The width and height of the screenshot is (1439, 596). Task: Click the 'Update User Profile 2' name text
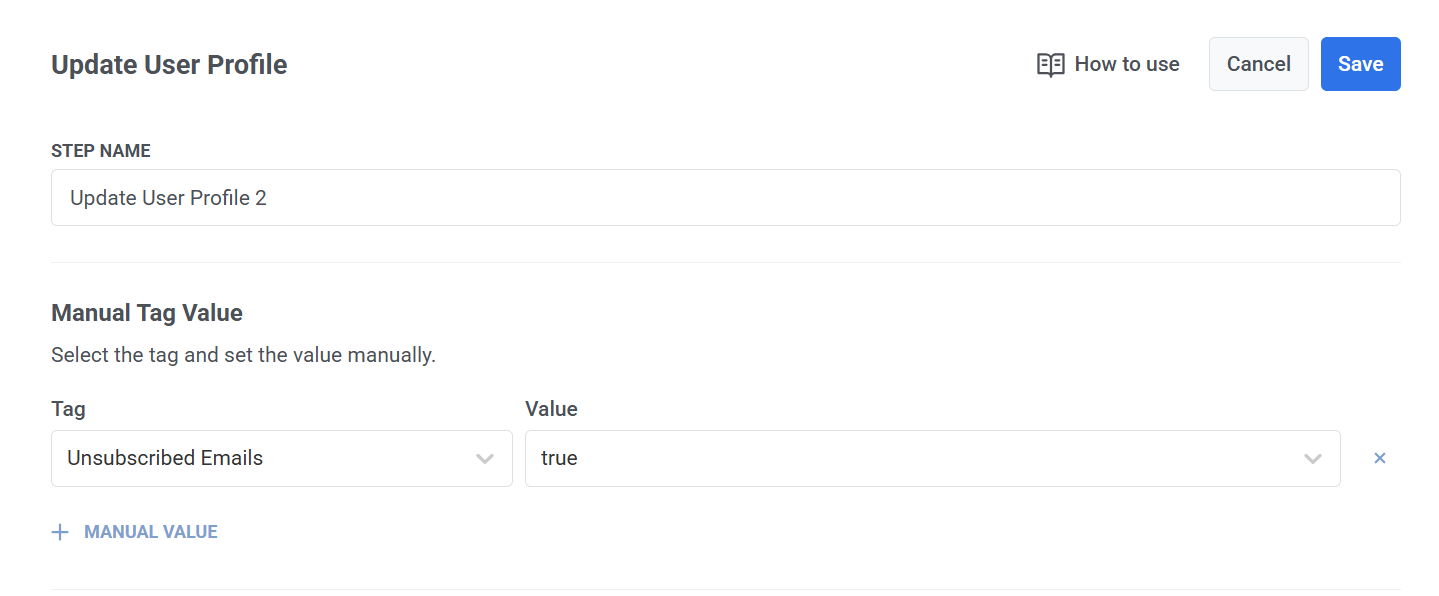(168, 198)
